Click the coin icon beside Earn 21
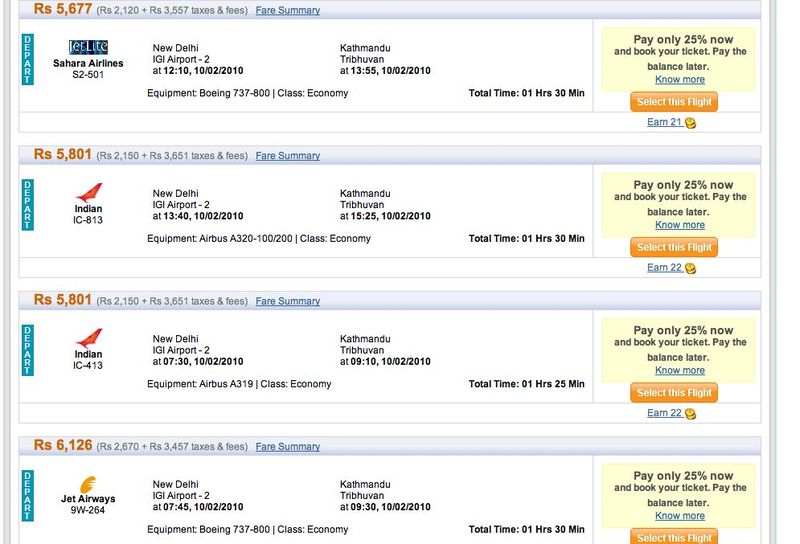Image resolution: width=800 pixels, height=544 pixels. click(x=690, y=123)
